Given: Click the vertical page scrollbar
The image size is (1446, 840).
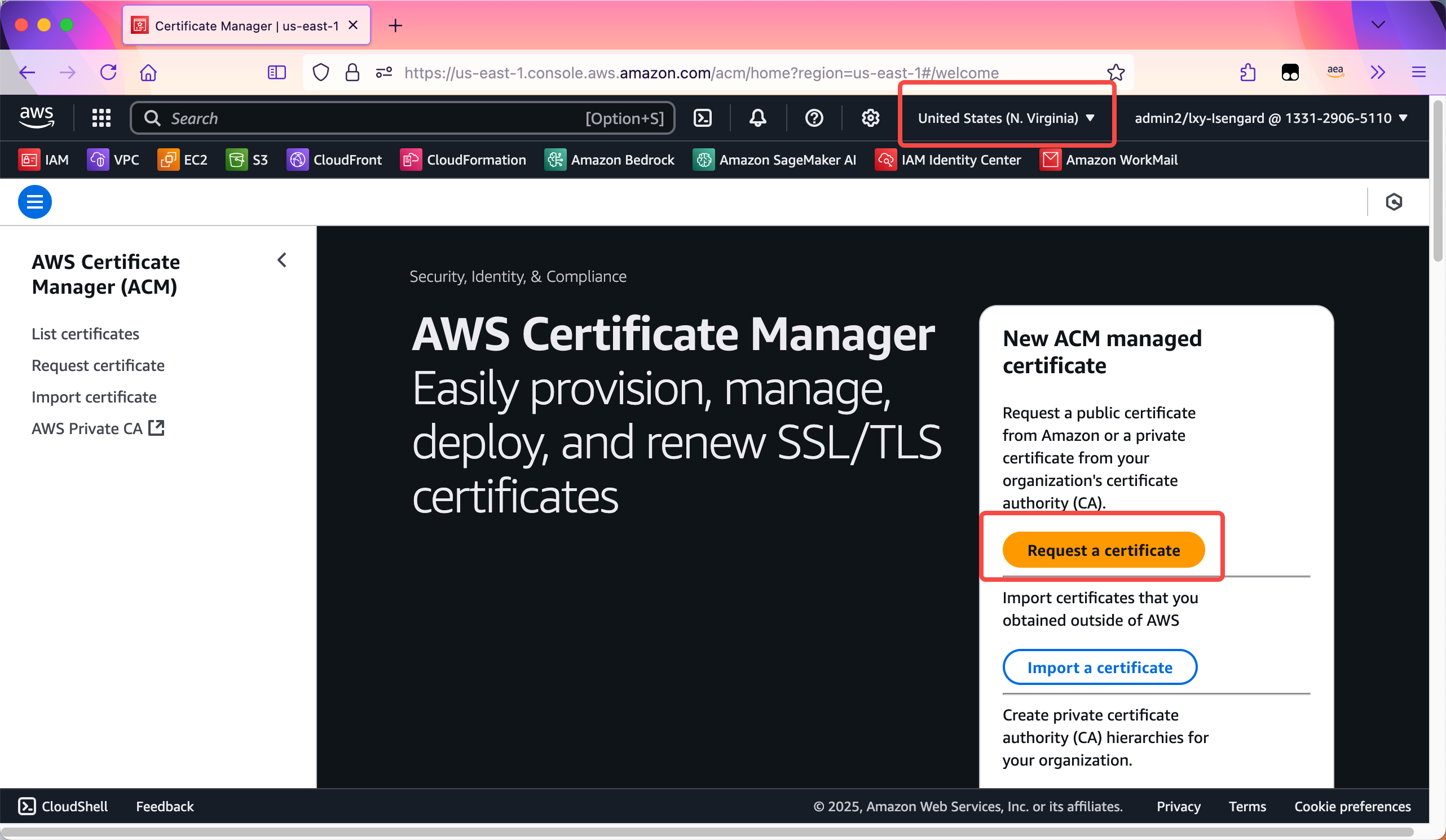Looking at the screenshot, I should pos(1438,182).
